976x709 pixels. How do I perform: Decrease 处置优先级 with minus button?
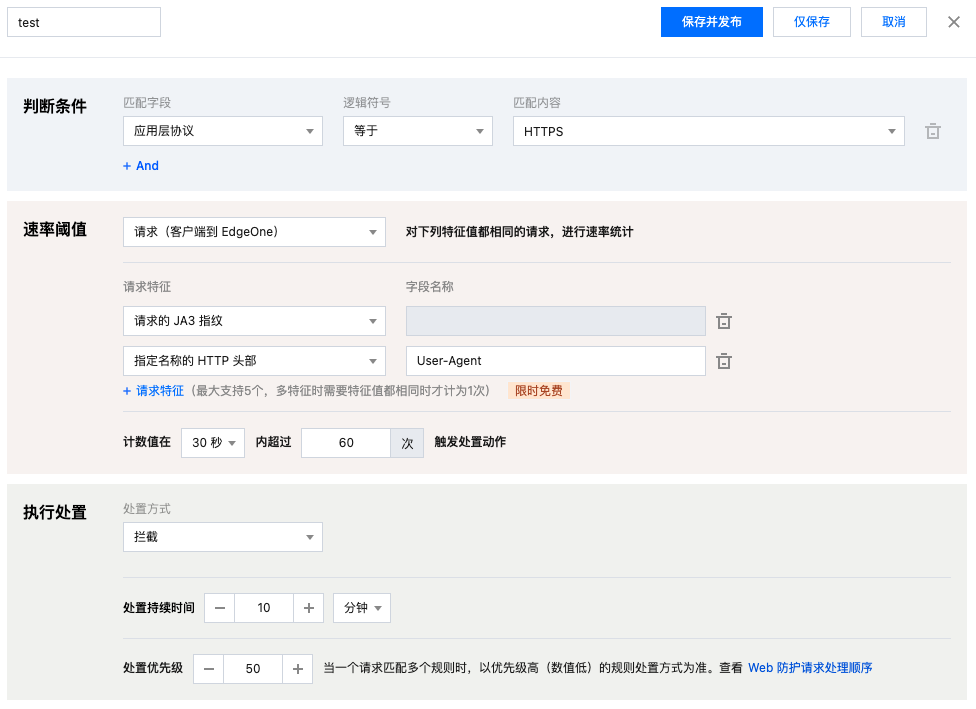pyautogui.click(x=208, y=668)
